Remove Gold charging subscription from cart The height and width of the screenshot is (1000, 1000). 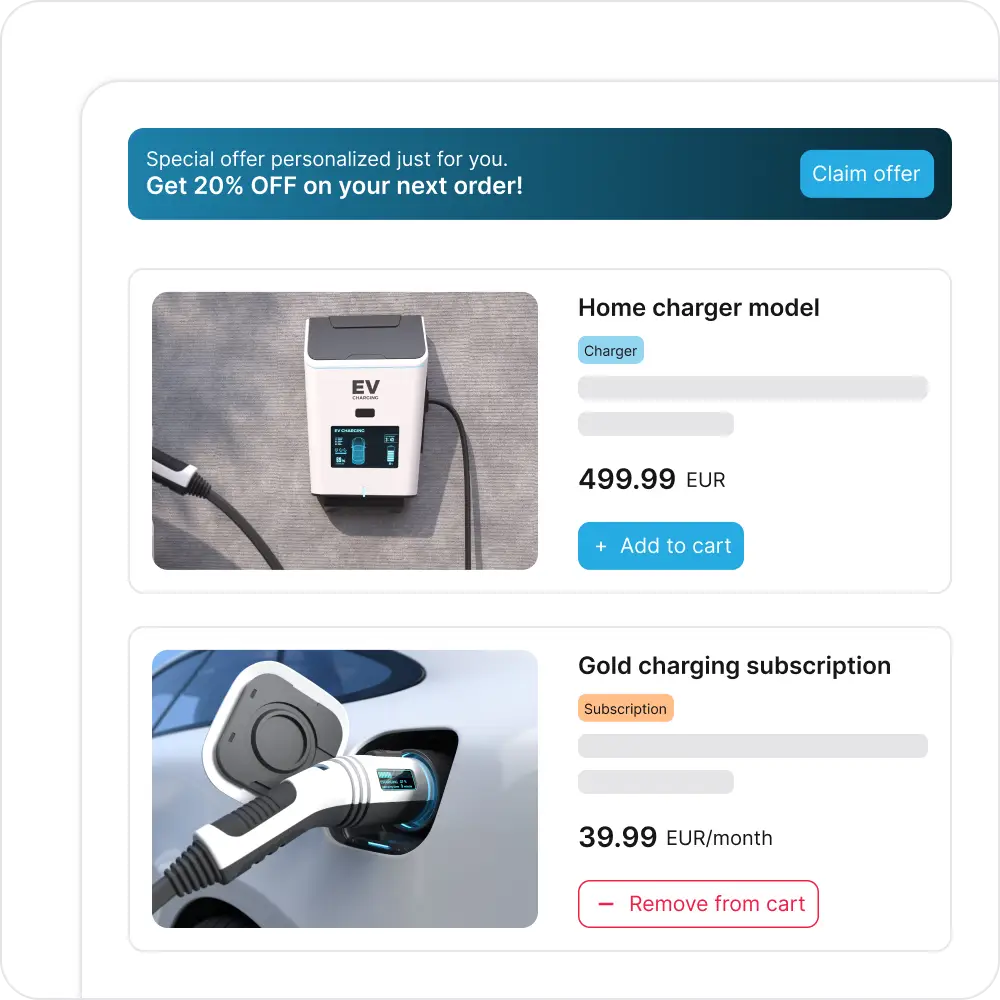(698, 904)
